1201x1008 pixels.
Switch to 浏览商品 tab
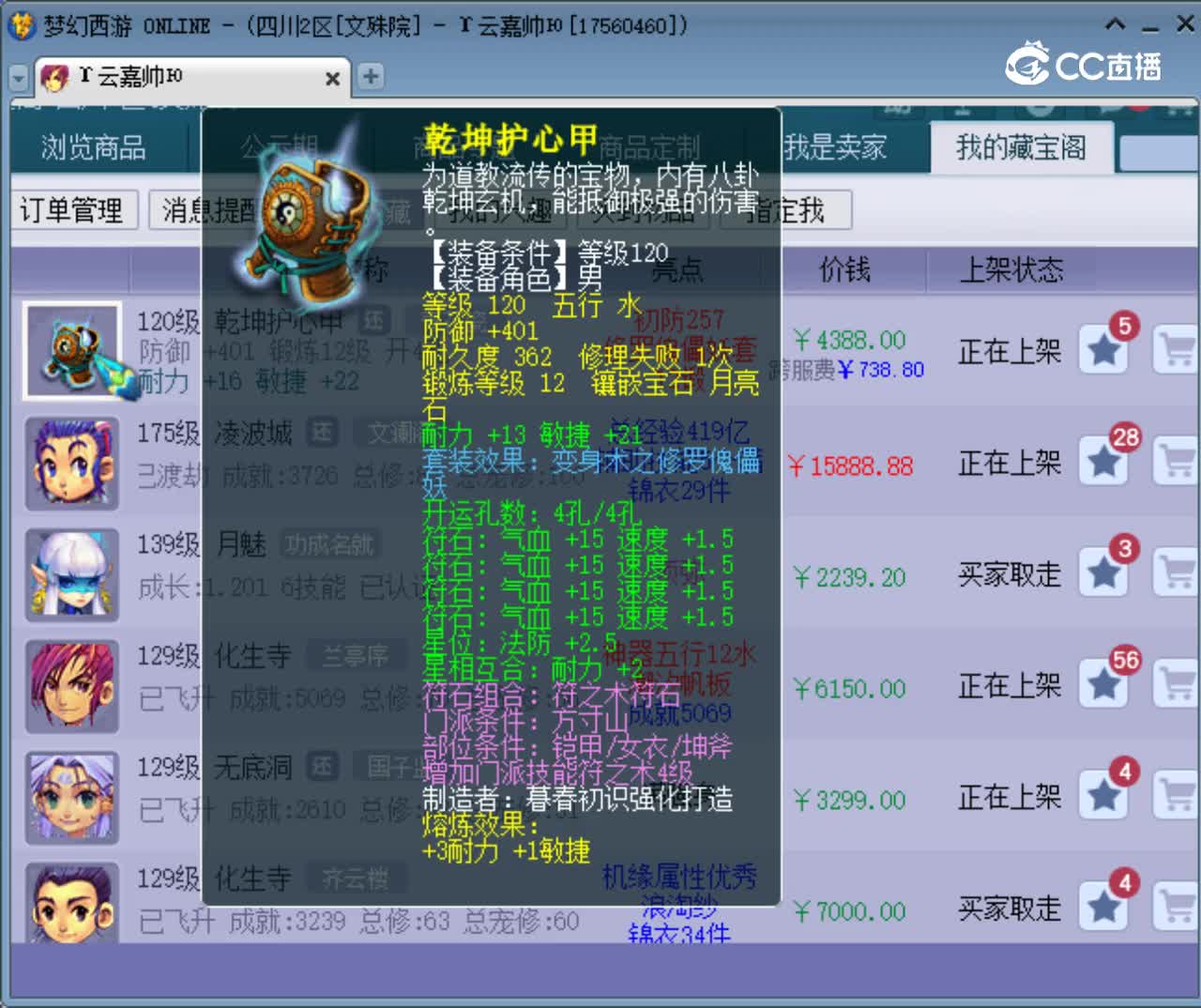click(x=93, y=147)
